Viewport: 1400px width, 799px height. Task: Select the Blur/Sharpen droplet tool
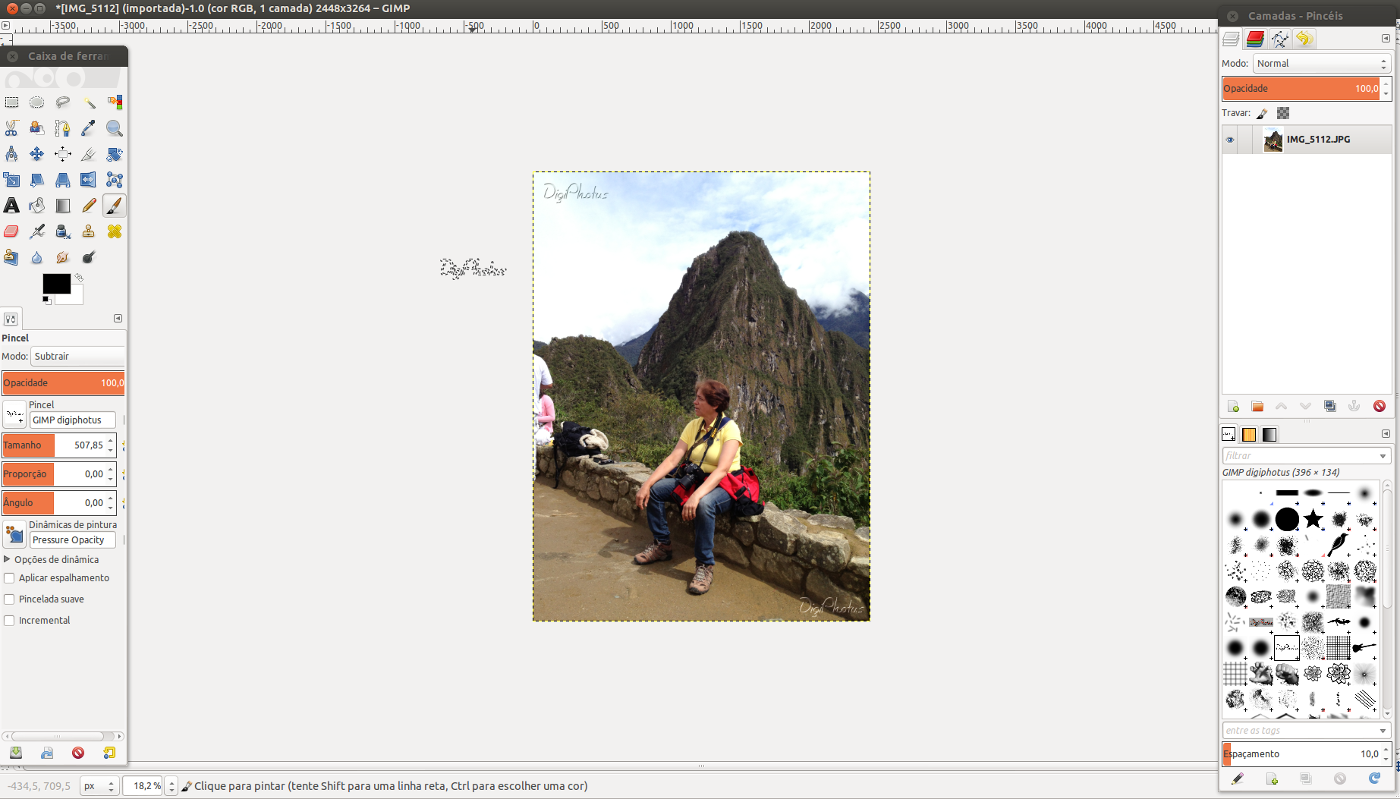coord(37,258)
